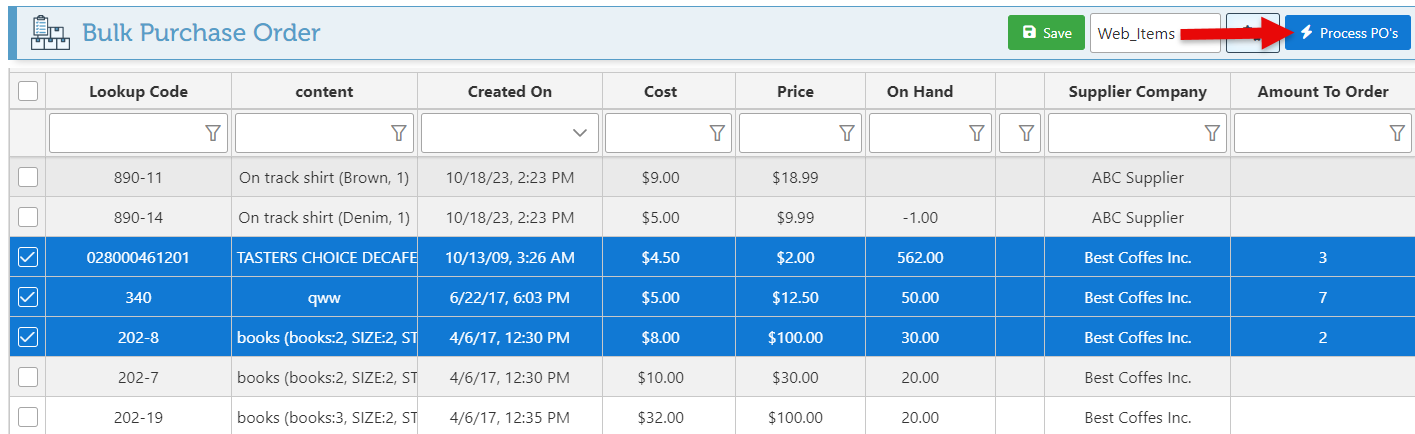Uncheck the row 340 checkbox
This screenshot has height=434, width=1415.
(28, 297)
